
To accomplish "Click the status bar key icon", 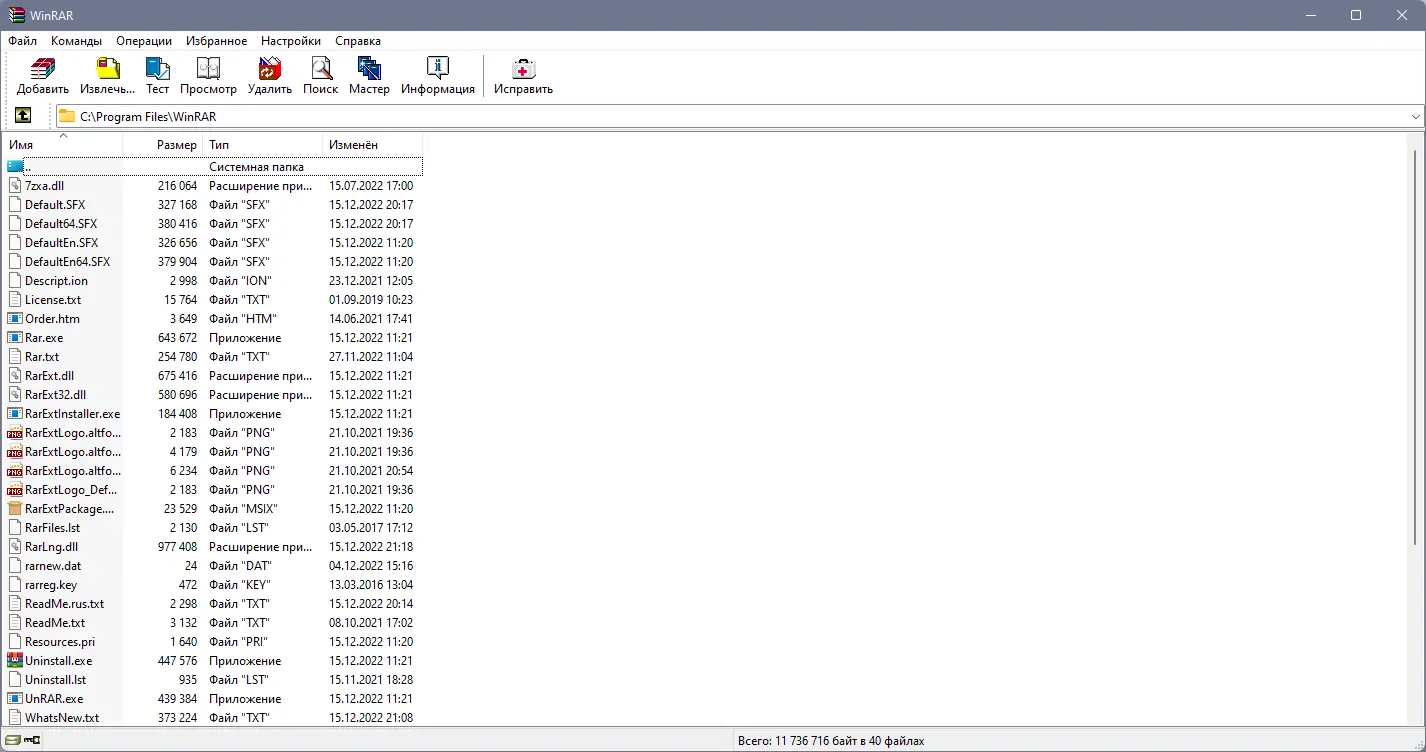I will (x=32, y=741).
